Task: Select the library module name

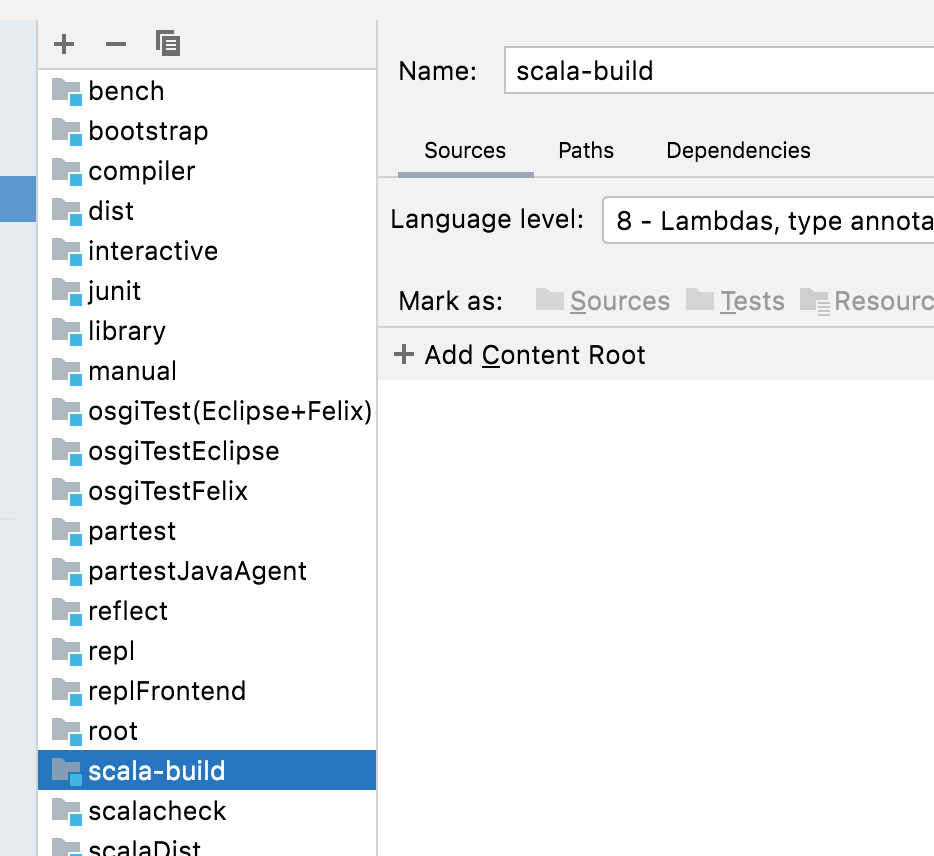Action: [127, 331]
